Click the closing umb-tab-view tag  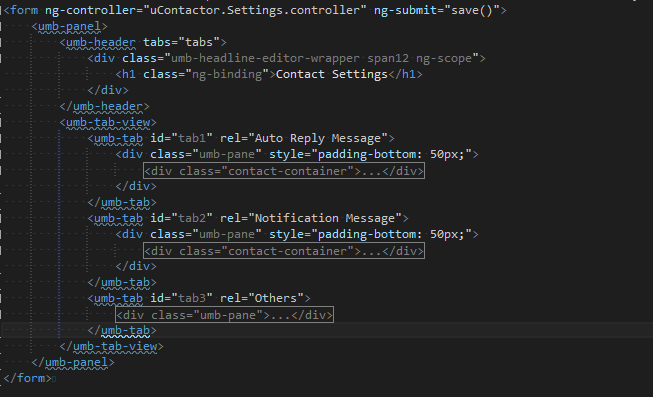(111, 346)
